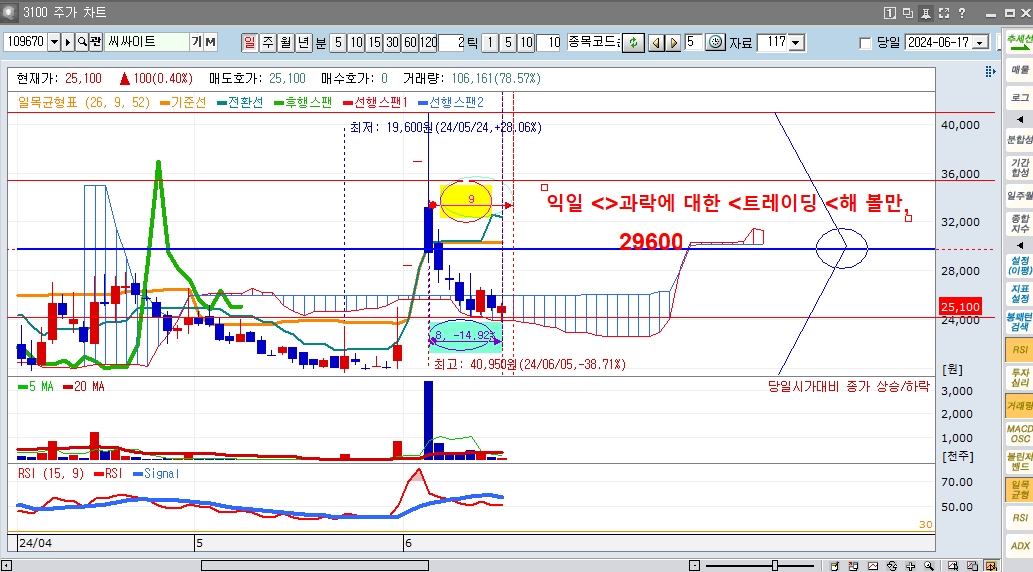Select the 월 monthly period toggle

click(x=285, y=42)
